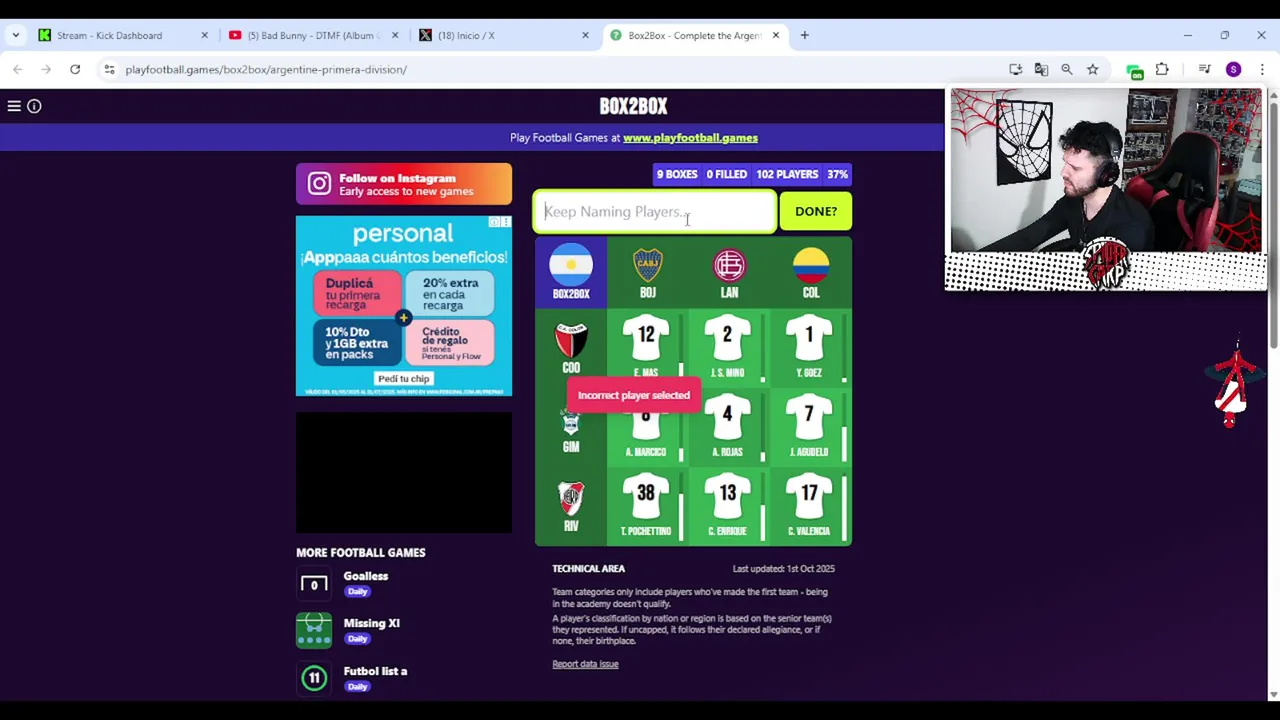
Task: Close the Inicio / X tab
Action: 585,35
